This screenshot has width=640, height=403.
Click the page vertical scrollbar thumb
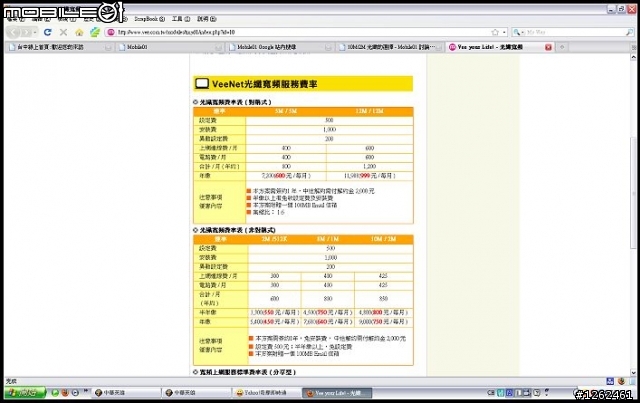pyautogui.click(x=633, y=191)
